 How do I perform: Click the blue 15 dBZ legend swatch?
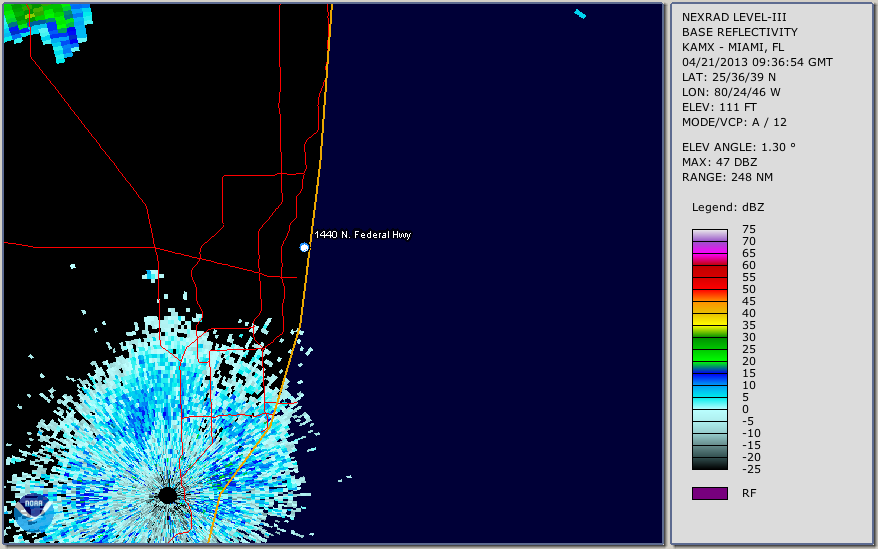pyautogui.click(x=709, y=379)
